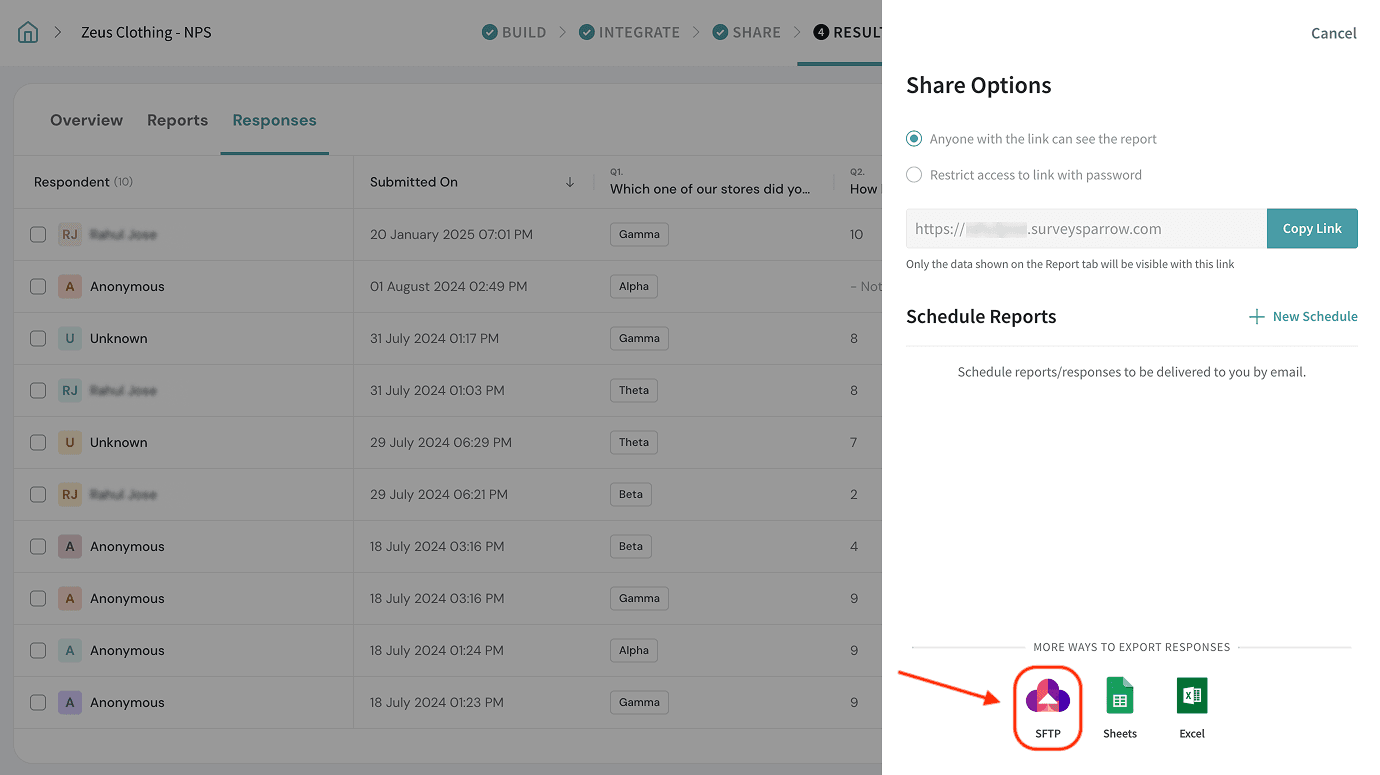Tick the checkbox for the 01 August 2024 response
This screenshot has width=1380, height=775.
click(x=38, y=287)
